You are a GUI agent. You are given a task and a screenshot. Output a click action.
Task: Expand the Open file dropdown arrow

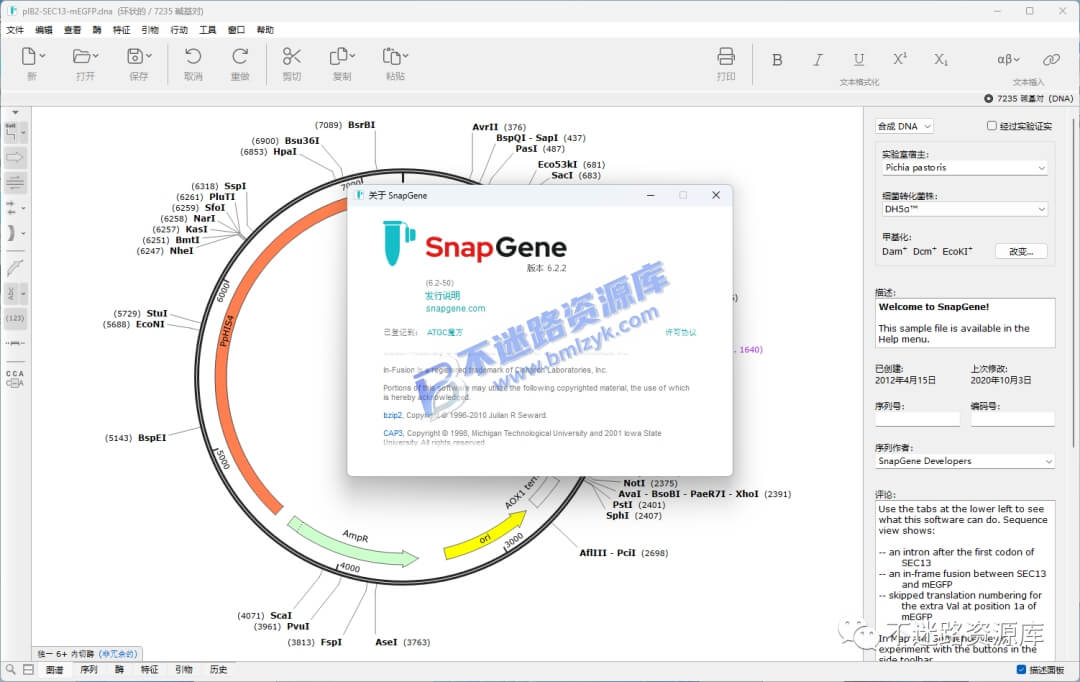click(x=96, y=56)
